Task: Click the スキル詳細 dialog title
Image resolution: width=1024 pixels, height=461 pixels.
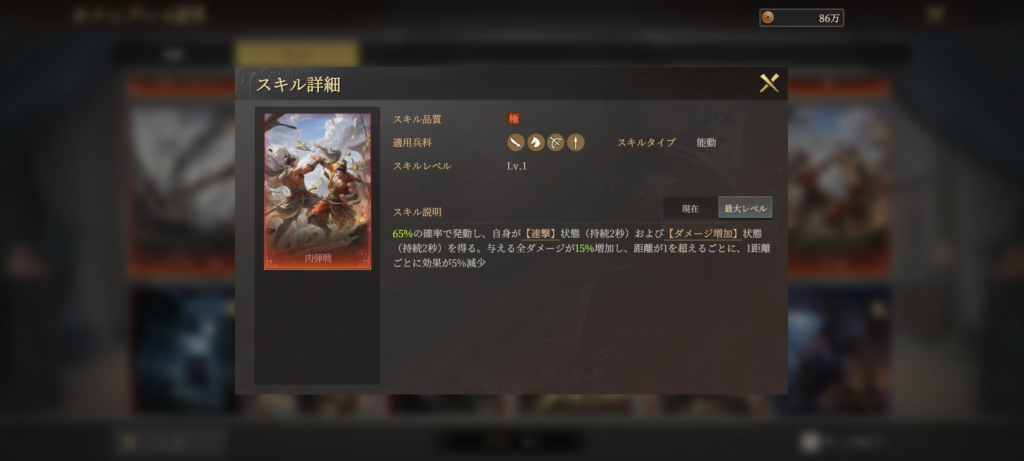Action: [298, 84]
